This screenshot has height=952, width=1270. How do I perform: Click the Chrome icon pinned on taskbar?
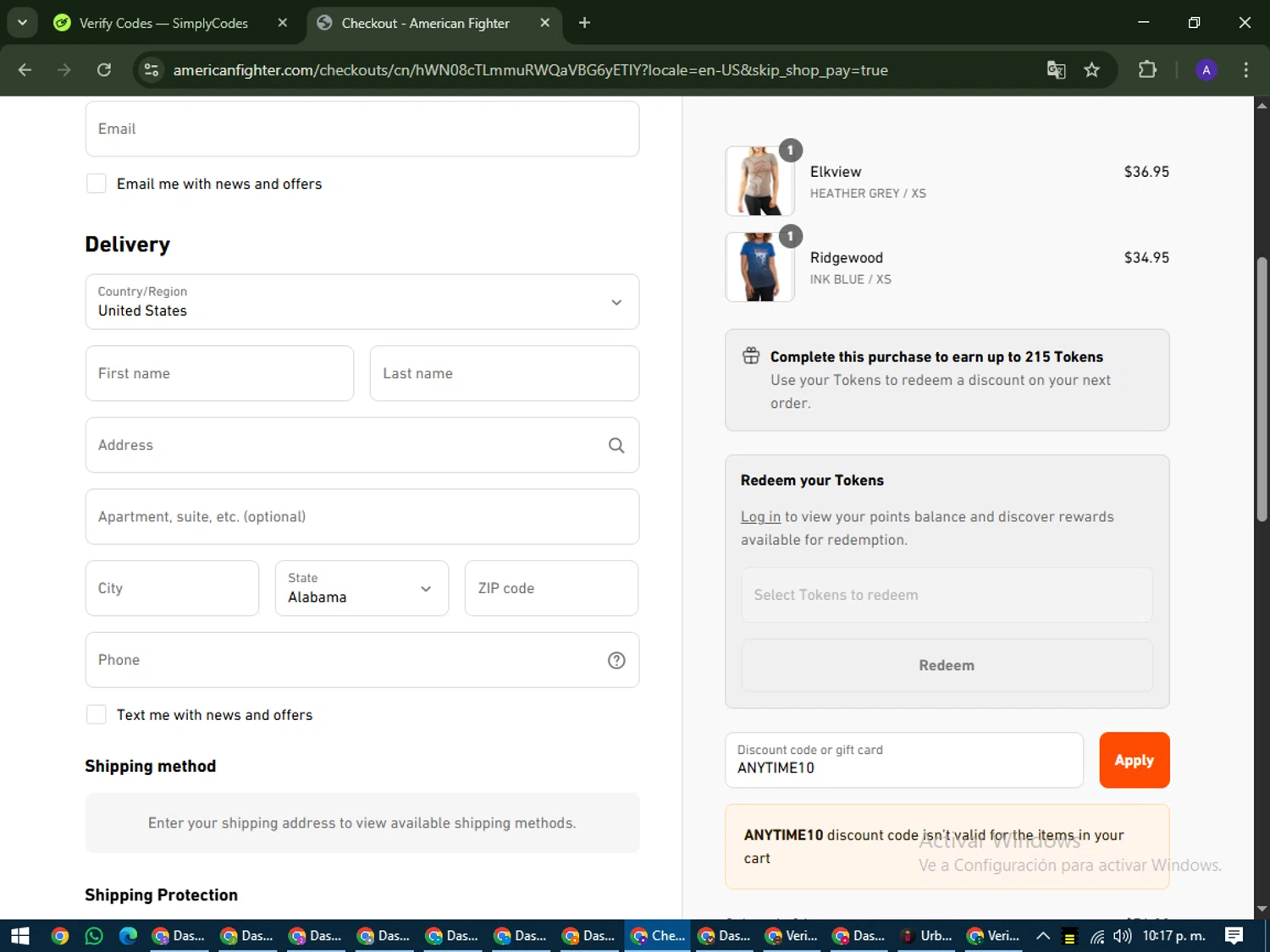pyautogui.click(x=59, y=936)
